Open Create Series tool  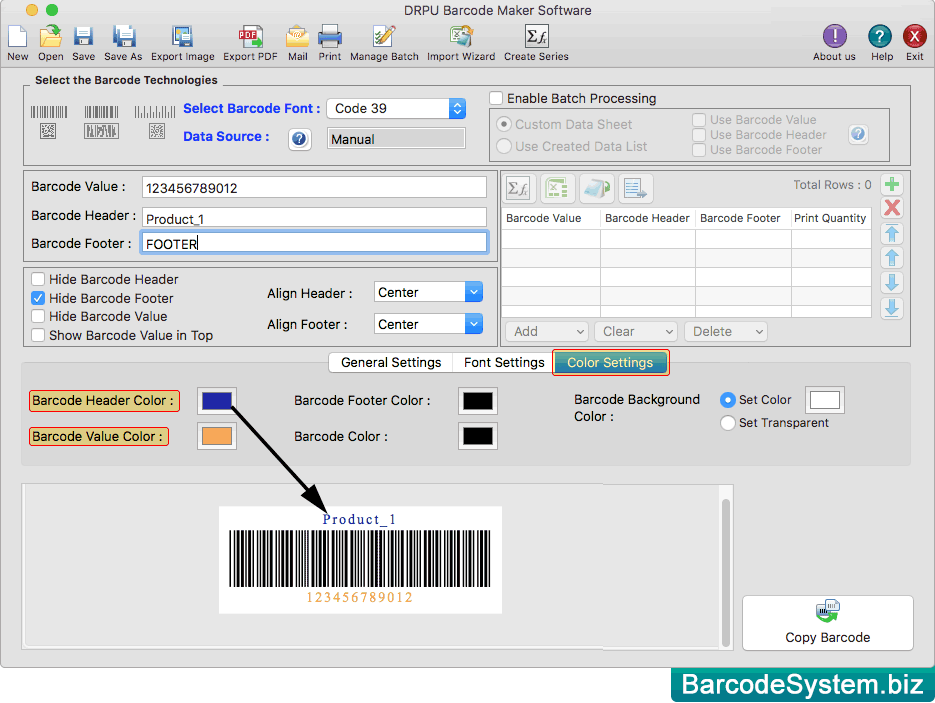[536, 43]
